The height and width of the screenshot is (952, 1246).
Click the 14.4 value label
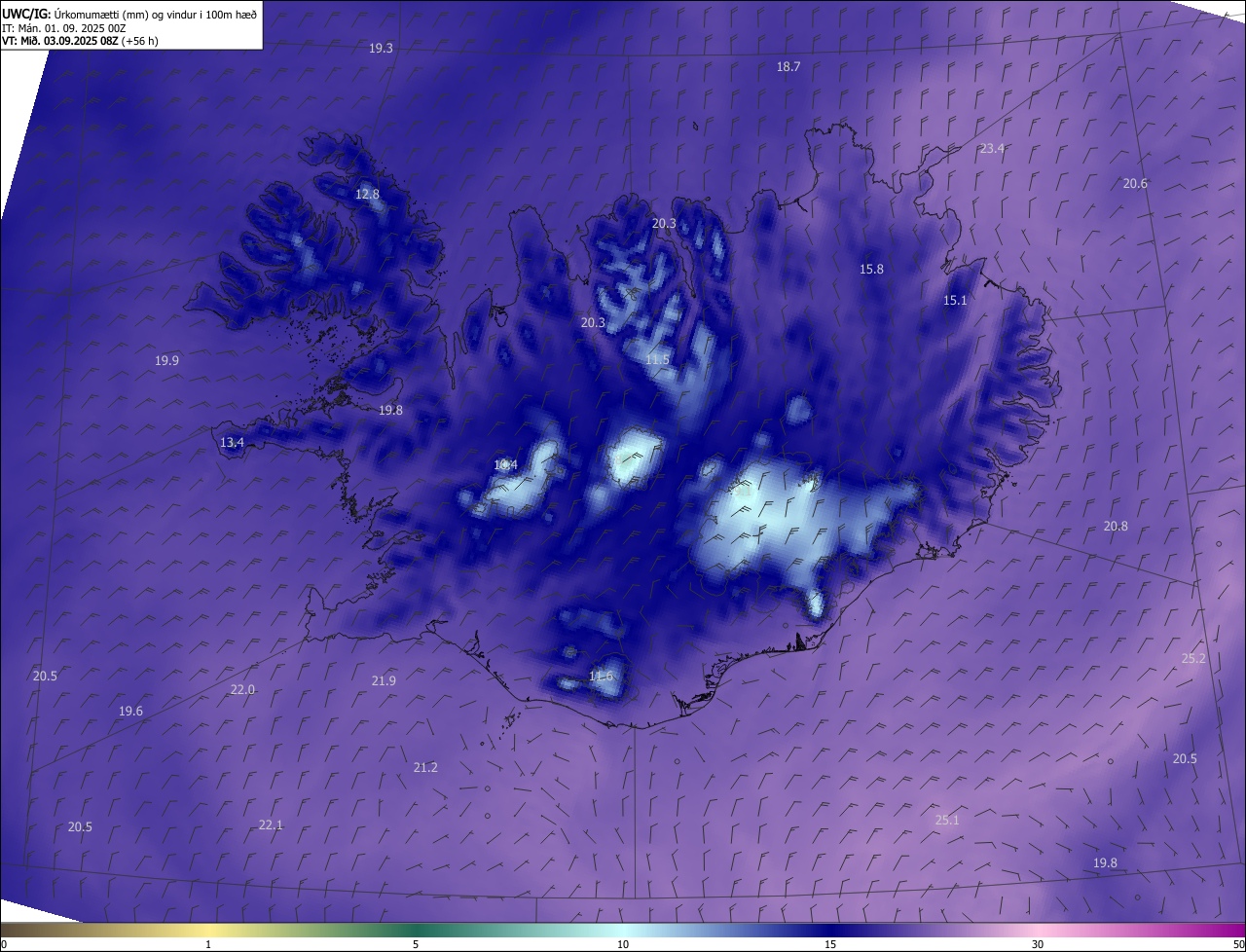click(505, 465)
